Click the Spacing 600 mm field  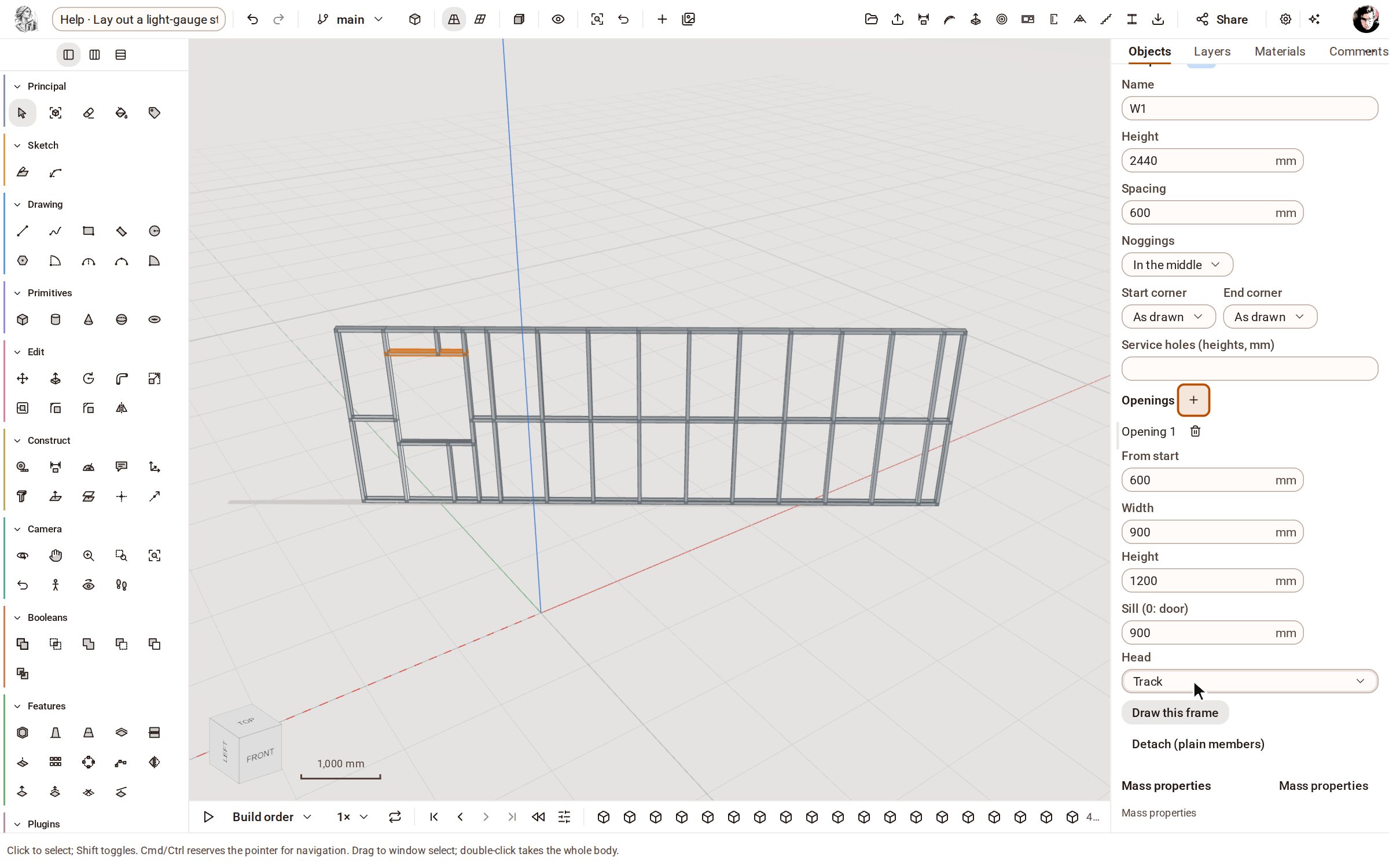pos(1212,212)
